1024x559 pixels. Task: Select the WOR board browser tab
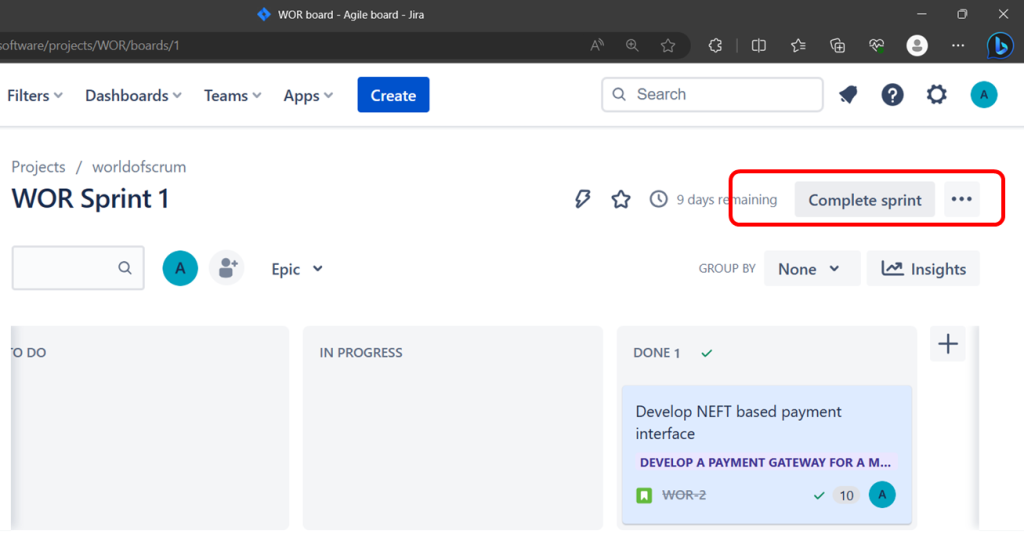pos(340,14)
